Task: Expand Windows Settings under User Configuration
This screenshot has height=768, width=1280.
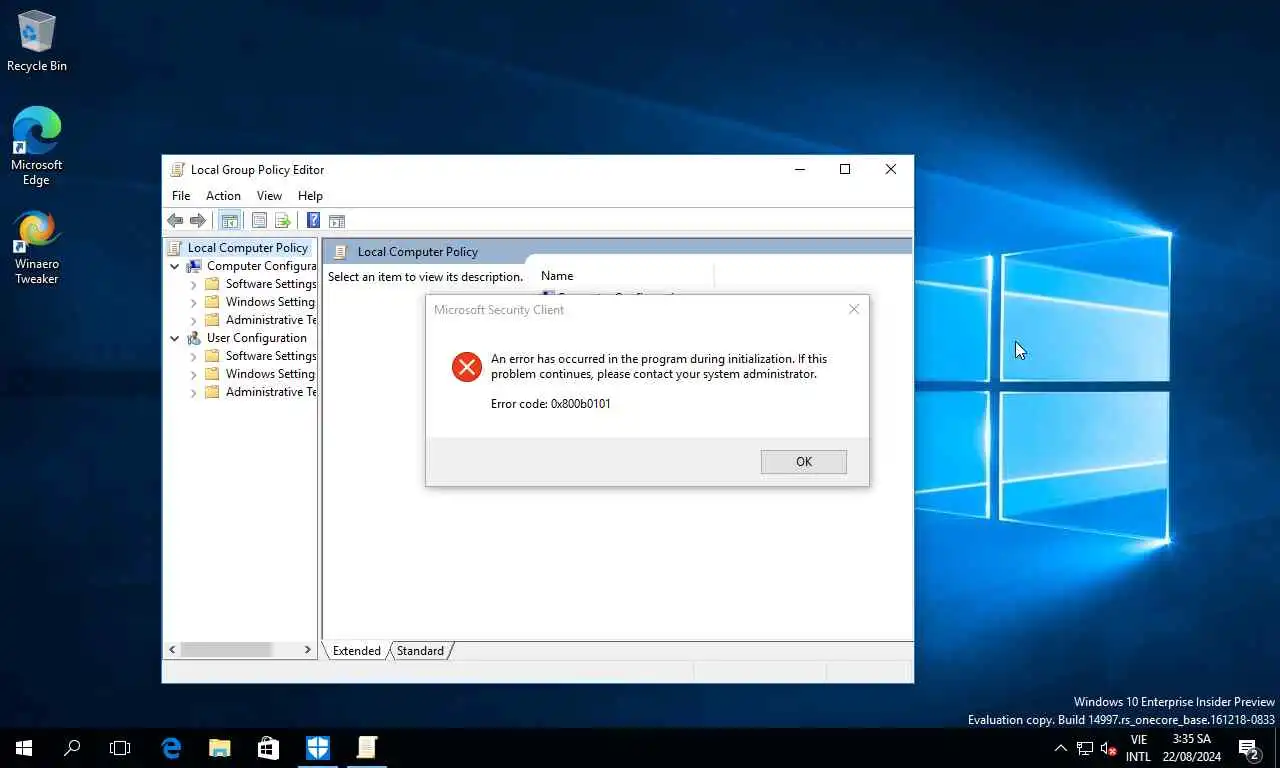Action: coord(194,374)
